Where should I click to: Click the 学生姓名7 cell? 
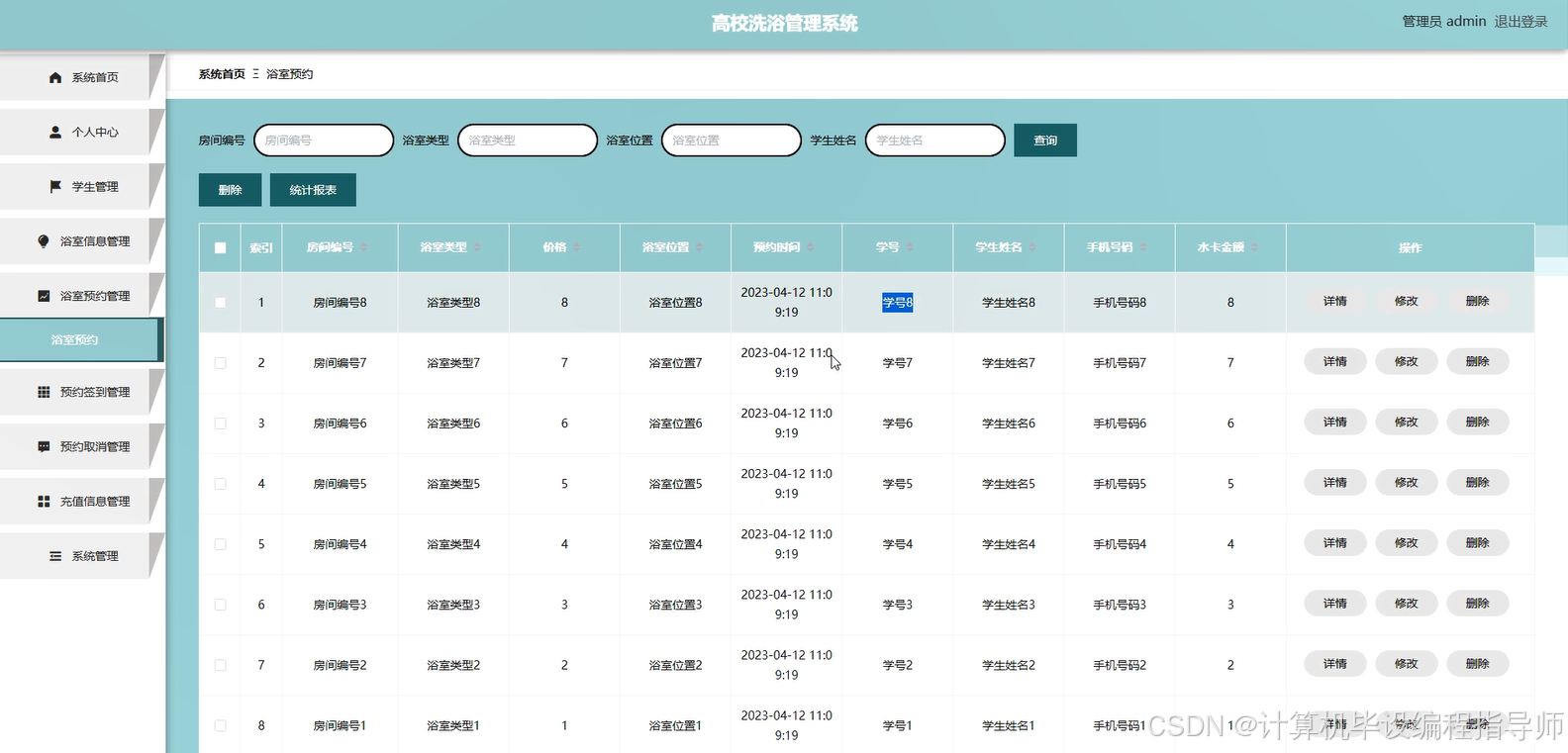(x=1009, y=363)
